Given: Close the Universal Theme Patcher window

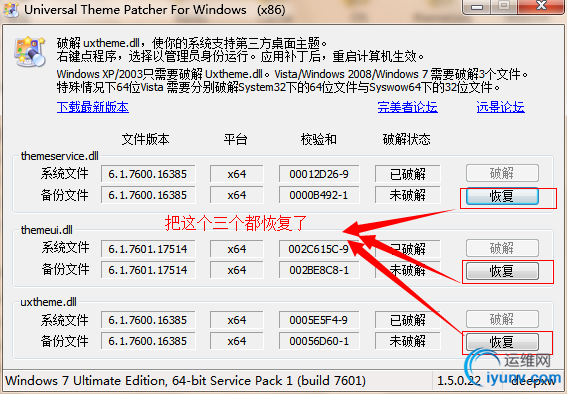Looking at the screenshot, I should 541,7.
